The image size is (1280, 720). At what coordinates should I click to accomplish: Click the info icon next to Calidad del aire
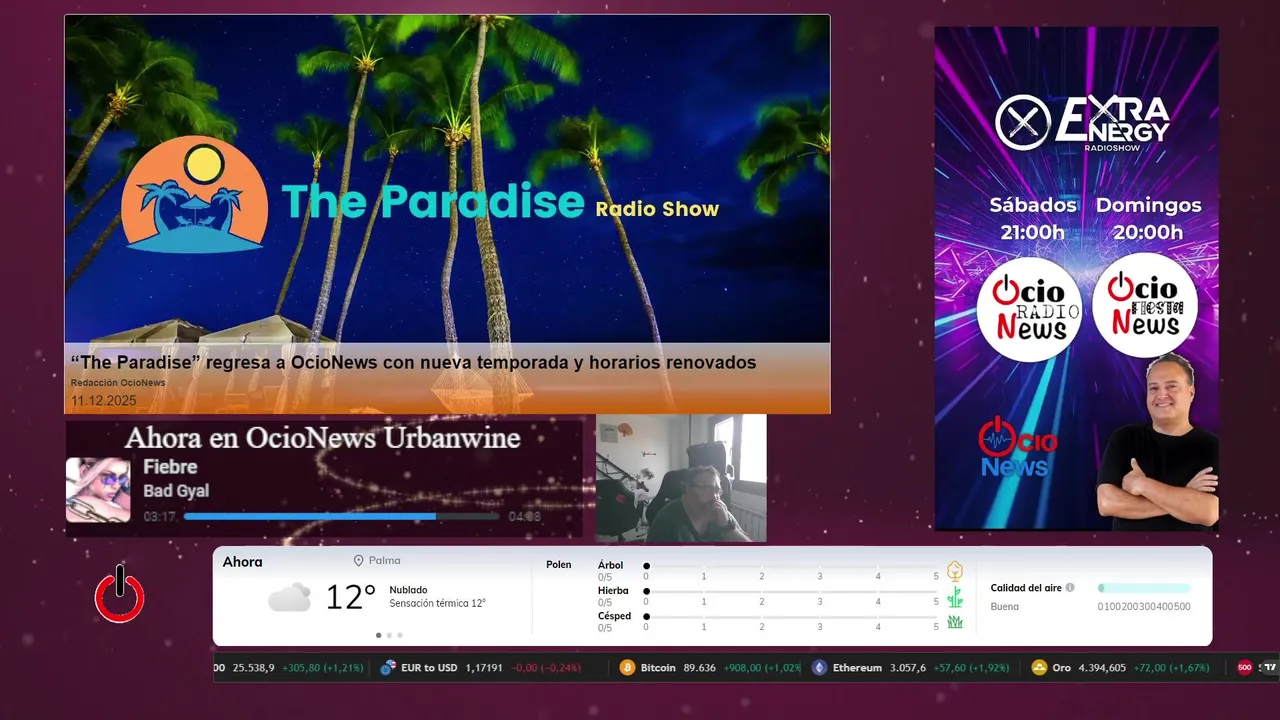tap(1070, 588)
